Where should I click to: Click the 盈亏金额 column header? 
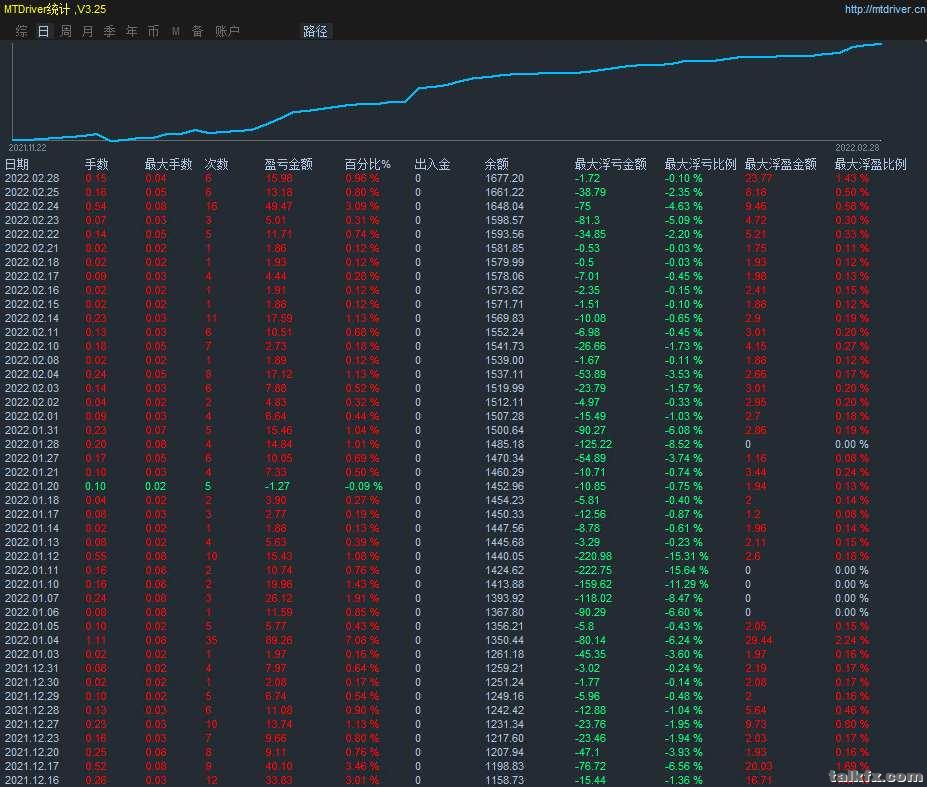289,164
